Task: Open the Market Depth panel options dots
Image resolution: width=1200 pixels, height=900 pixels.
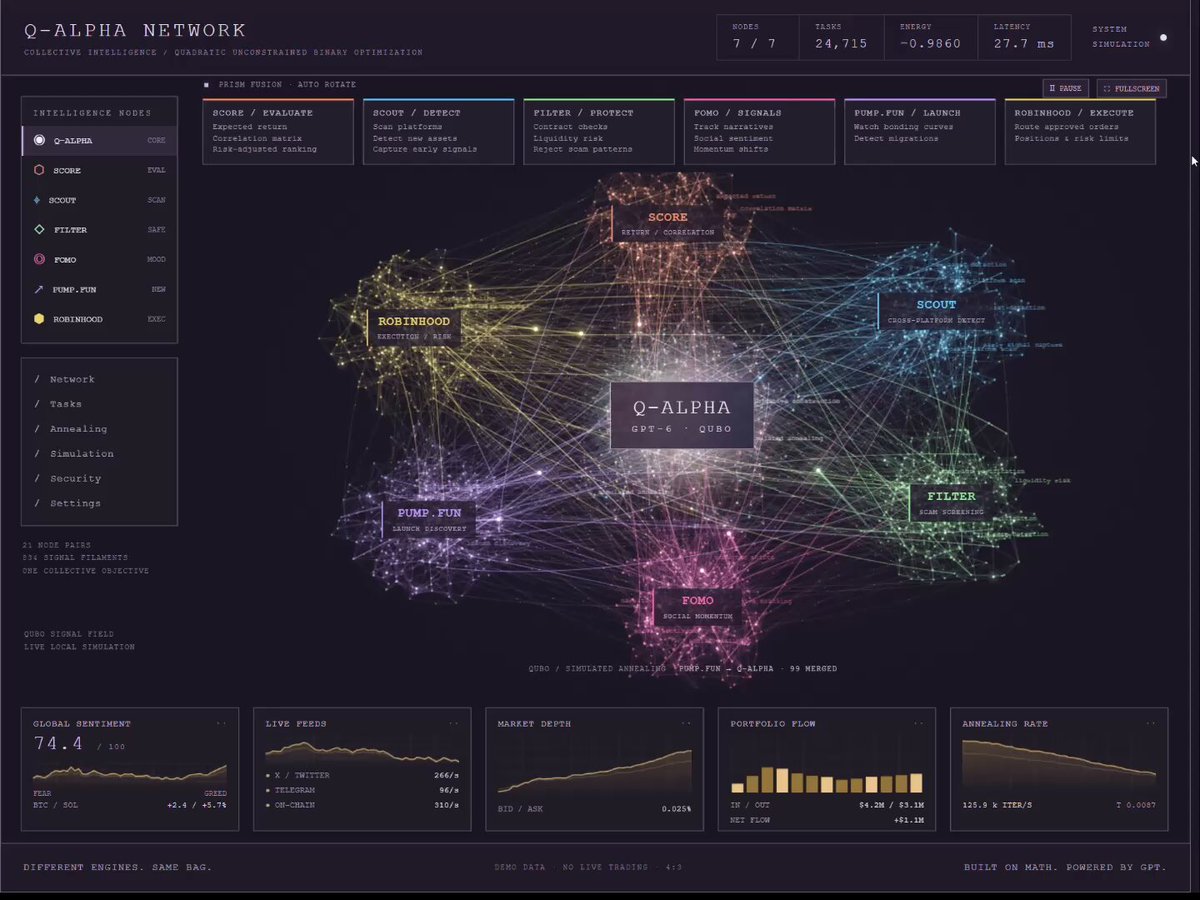Action: (686, 723)
